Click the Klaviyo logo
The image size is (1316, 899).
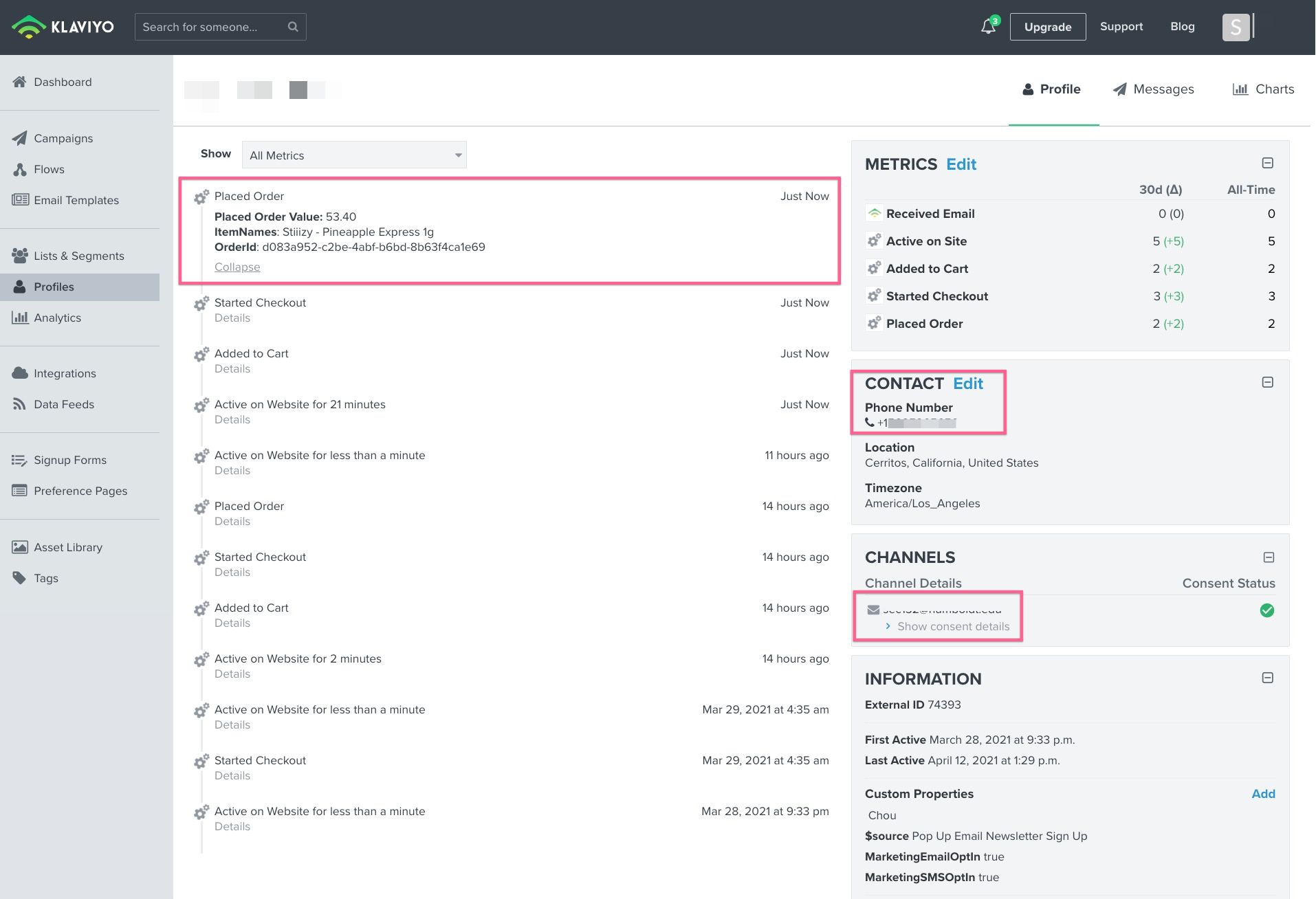tap(62, 26)
